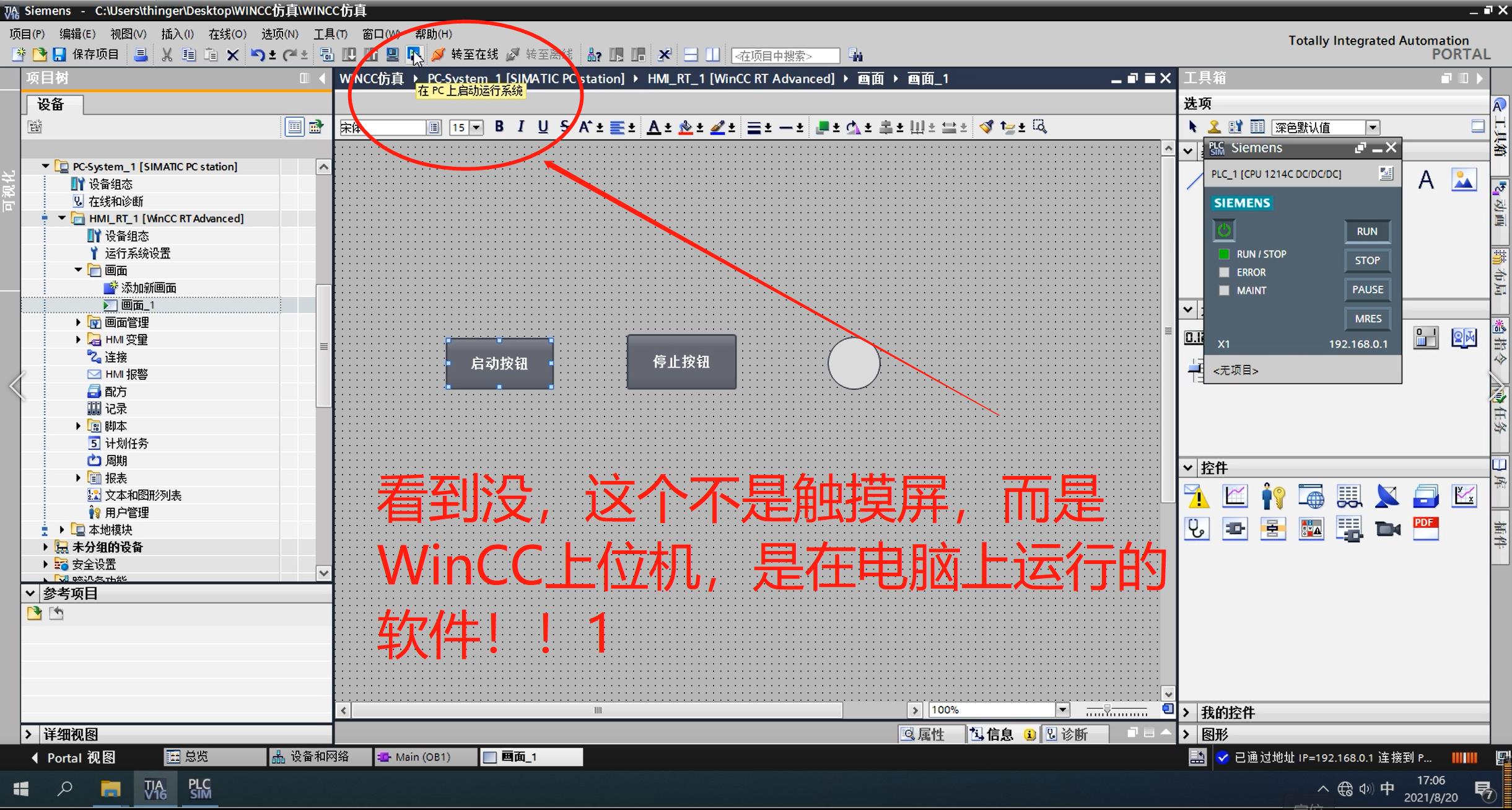Click the background fill color bucket icon
Viewport: 1512px width, 810px height.
click(686, 127)
